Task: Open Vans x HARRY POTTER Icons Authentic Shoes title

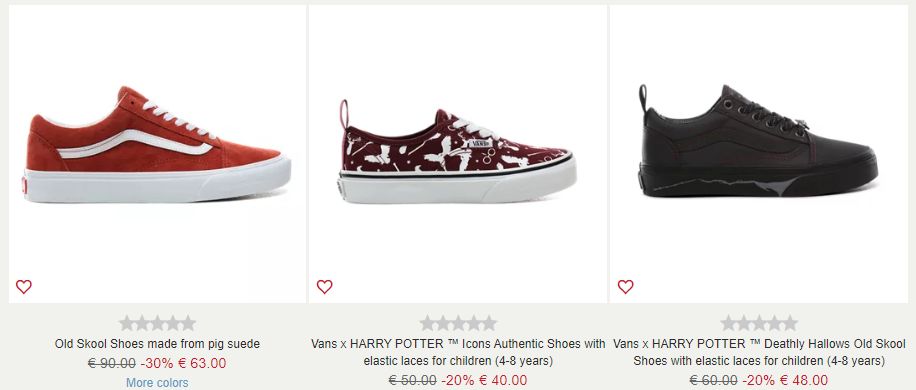Action: pyautogui.click(x=458, y=352)
